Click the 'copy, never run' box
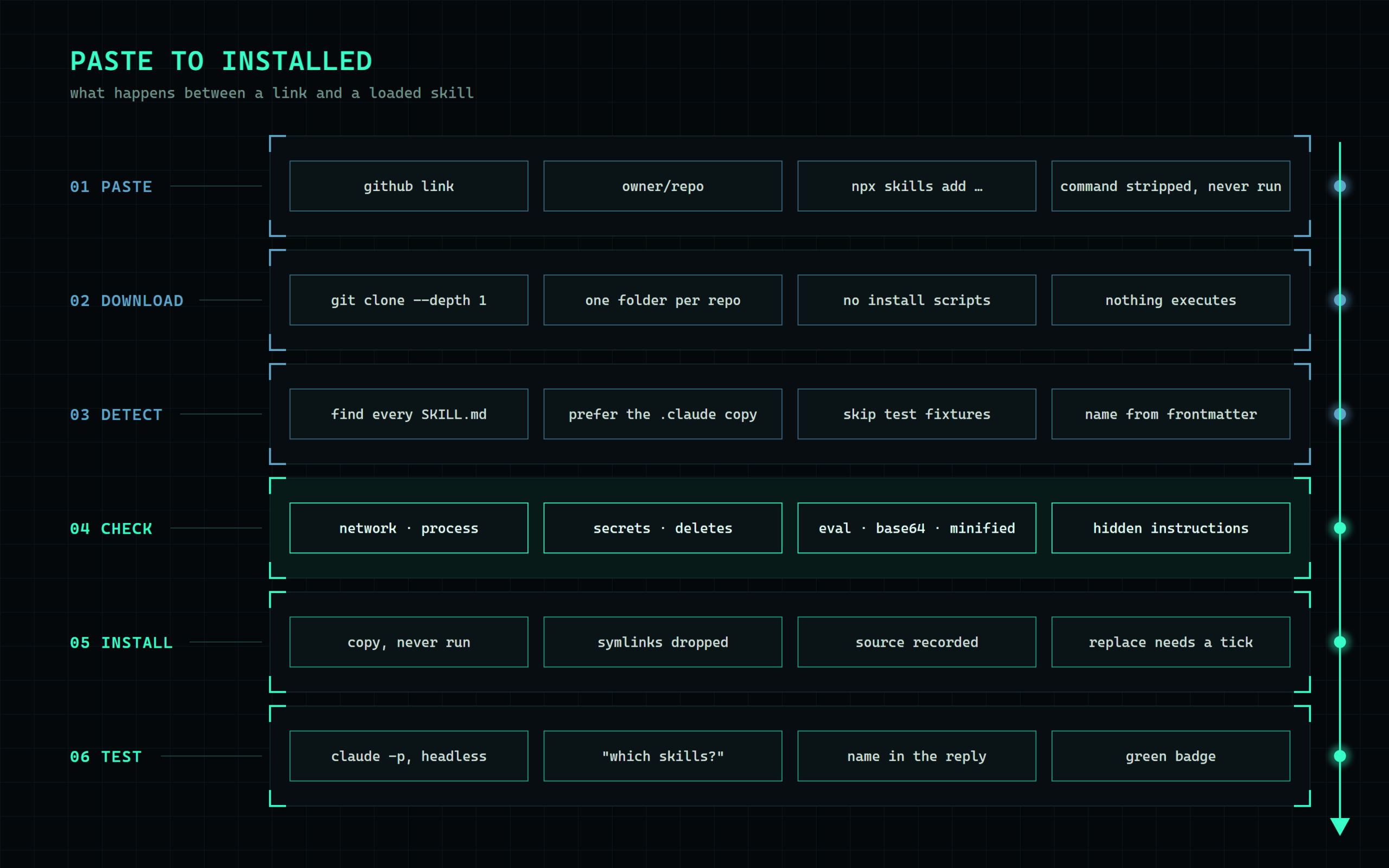Screen dimensions: 1389x868 [409, 642]
